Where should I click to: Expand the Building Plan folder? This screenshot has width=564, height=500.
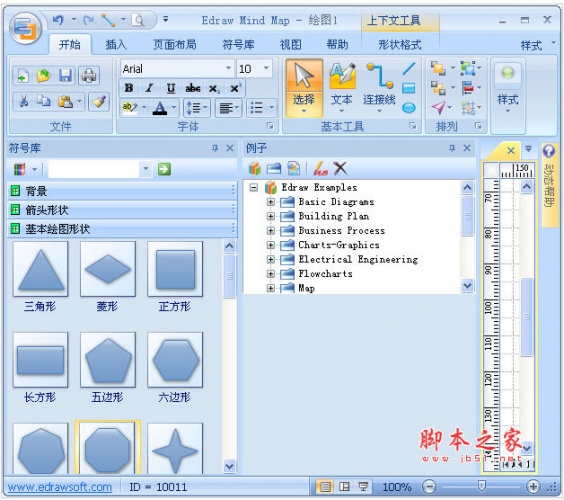[x=270, y=216]
